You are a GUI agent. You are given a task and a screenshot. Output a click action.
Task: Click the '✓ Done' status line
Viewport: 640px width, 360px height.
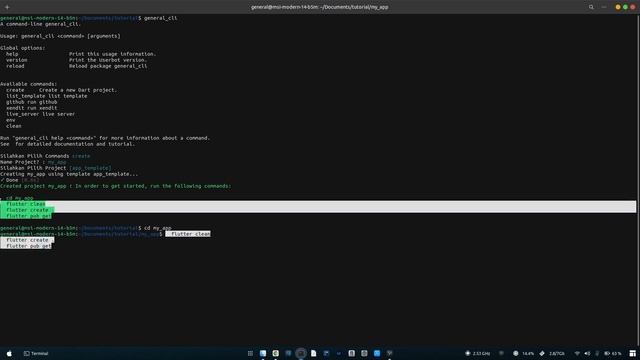pyautogui.click(x=20, y=180)
